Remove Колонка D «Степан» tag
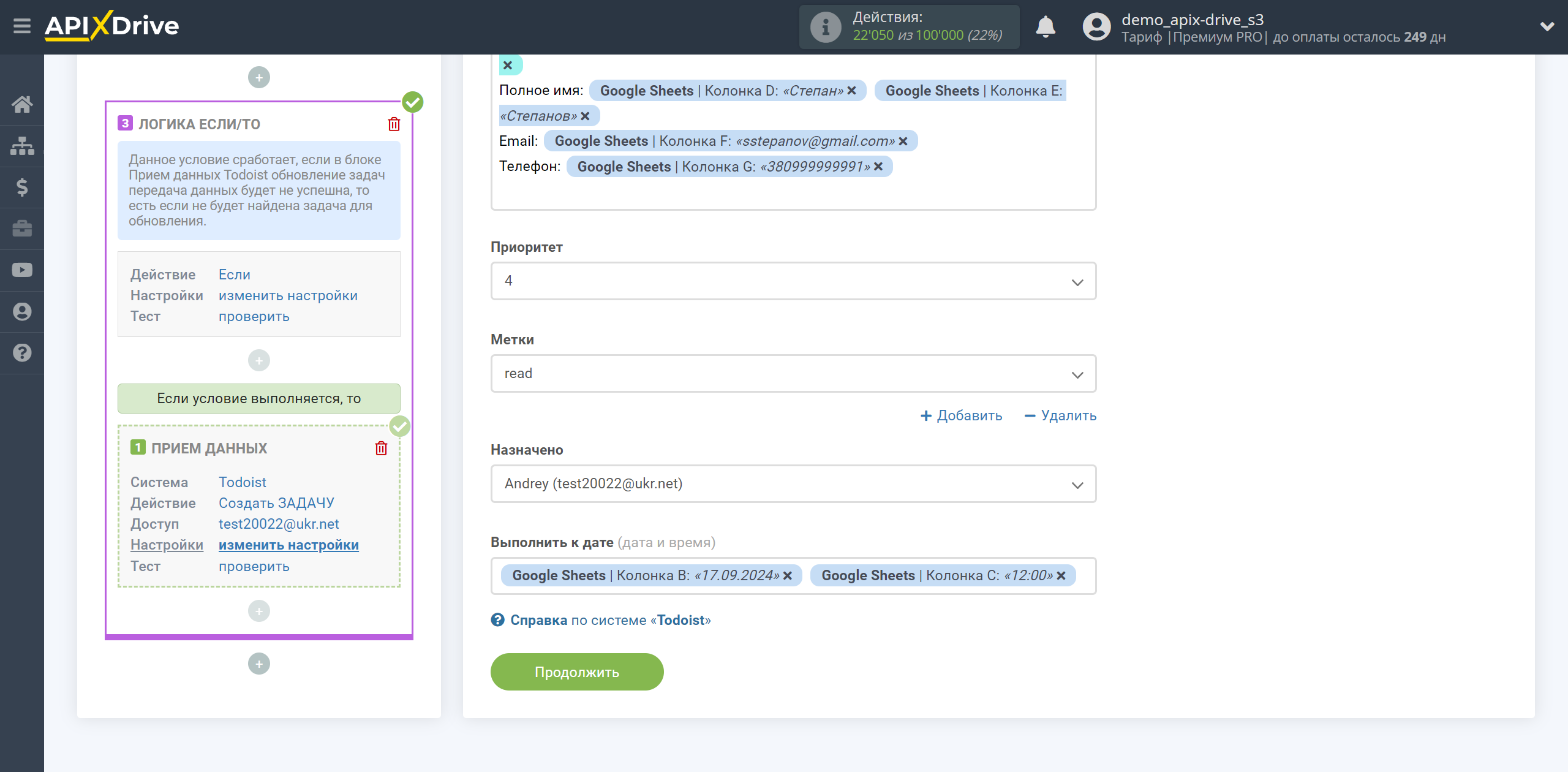 click(851, 91)
